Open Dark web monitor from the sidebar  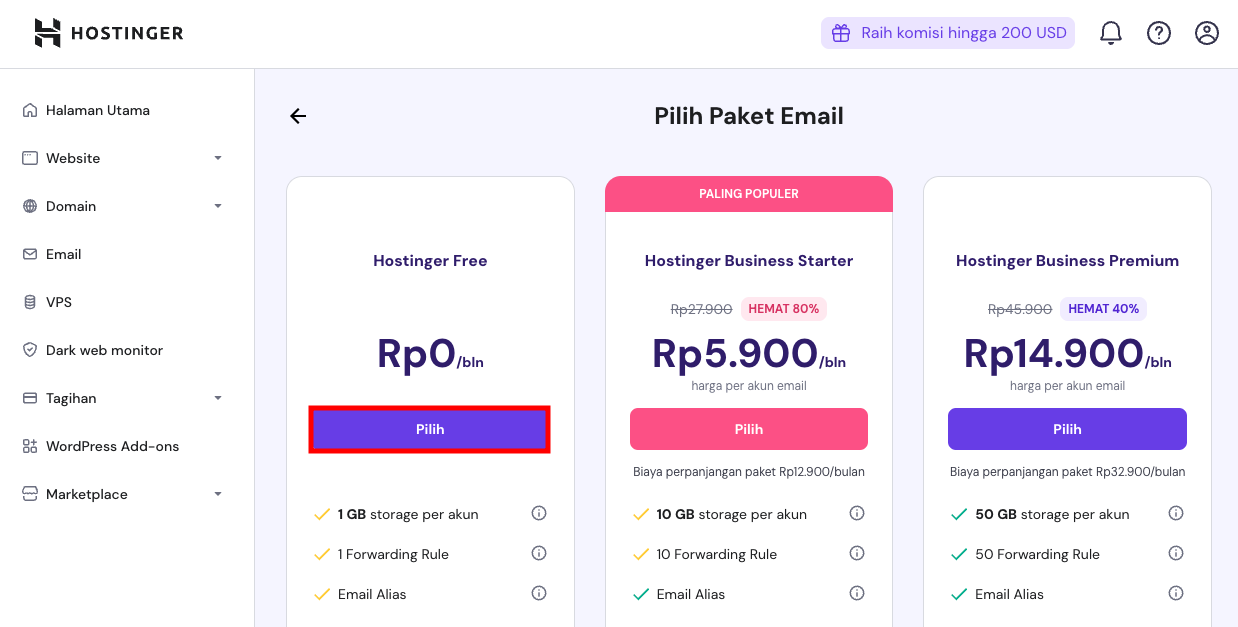coord(103,350)
